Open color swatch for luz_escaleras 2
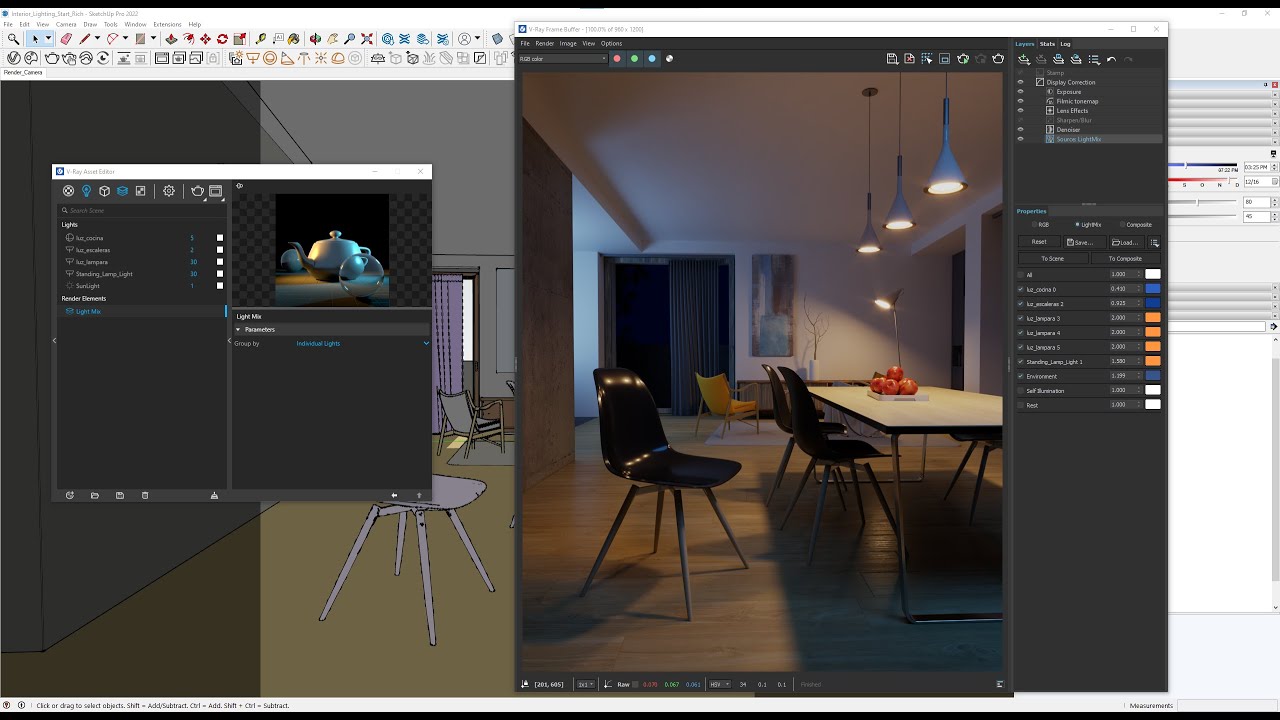The height and width of the screenshot is (720, 1280). coord(1153,303)
